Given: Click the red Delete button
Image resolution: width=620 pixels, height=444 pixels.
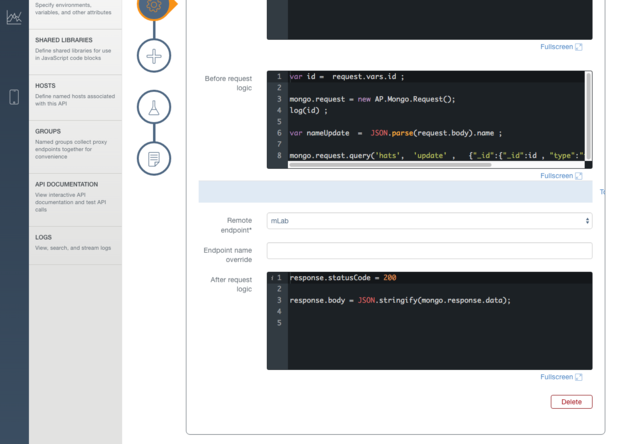Looking at the screenshot, I should tap(571, 402).
